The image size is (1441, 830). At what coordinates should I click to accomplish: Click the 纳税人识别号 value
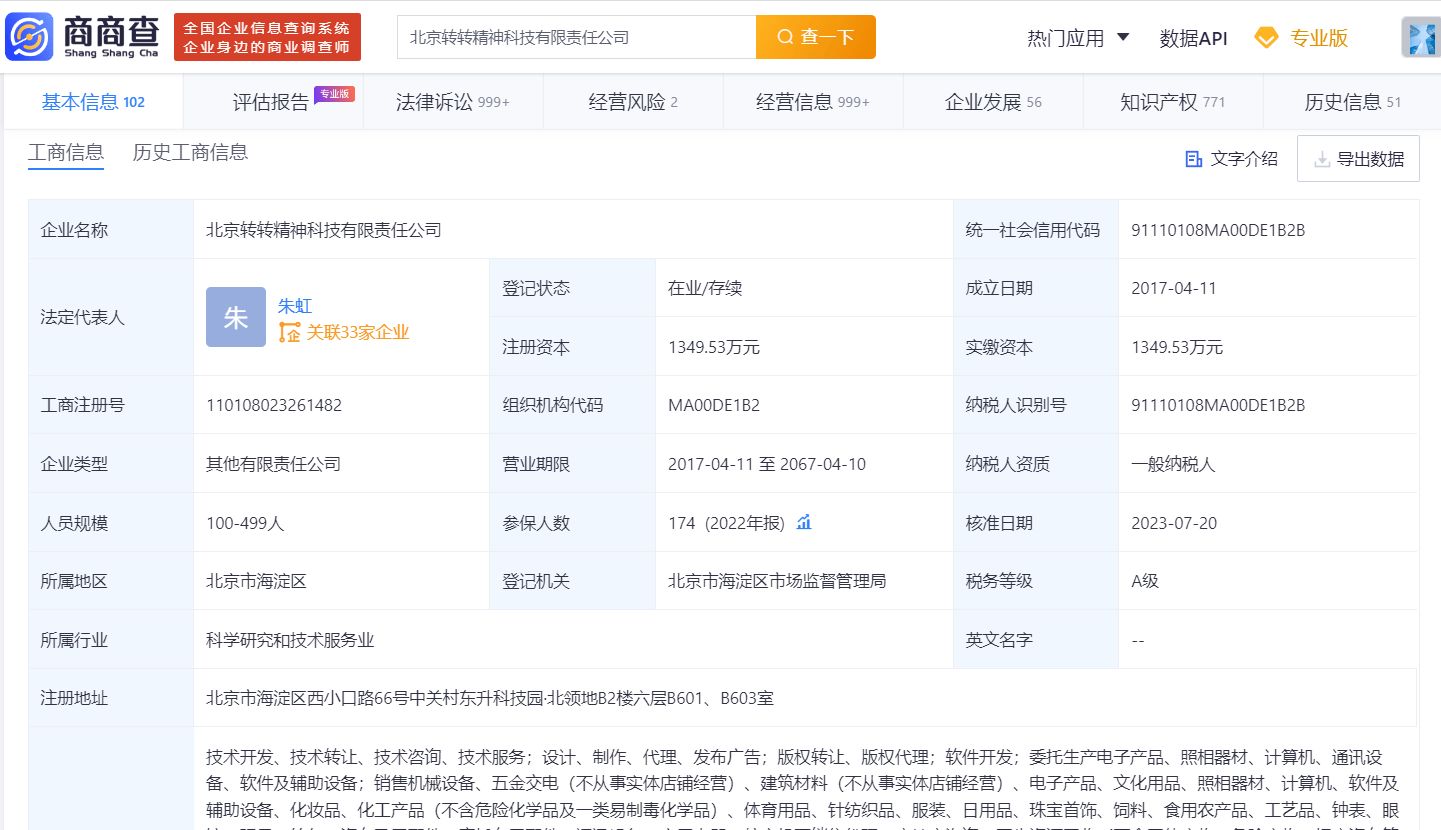[1218, 405]
